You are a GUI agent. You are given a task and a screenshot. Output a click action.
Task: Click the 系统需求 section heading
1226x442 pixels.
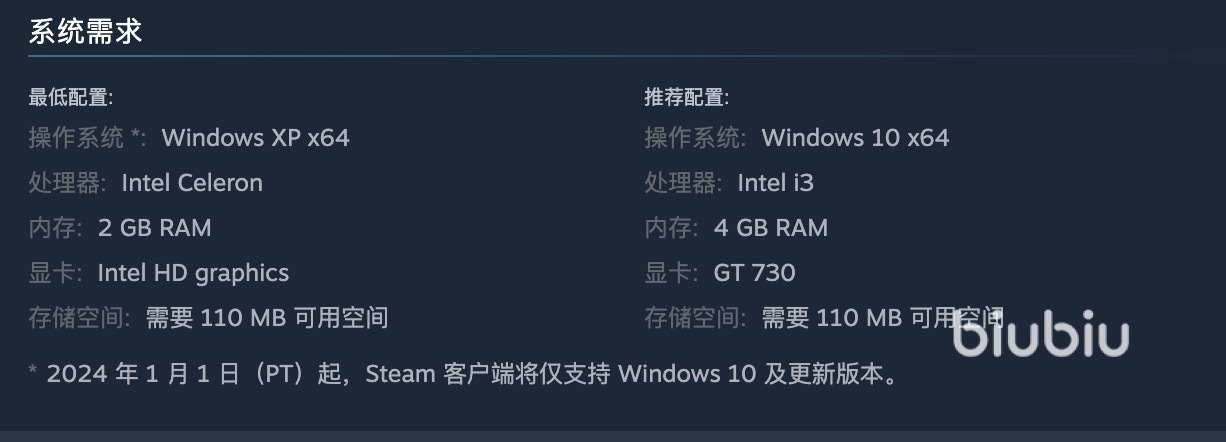click(x=85, y=32)
